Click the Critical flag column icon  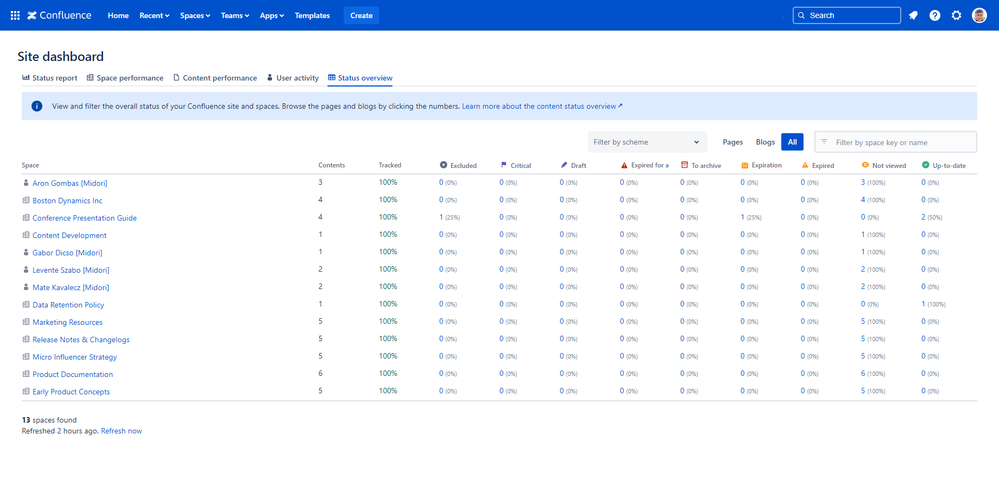click(504, 165)
